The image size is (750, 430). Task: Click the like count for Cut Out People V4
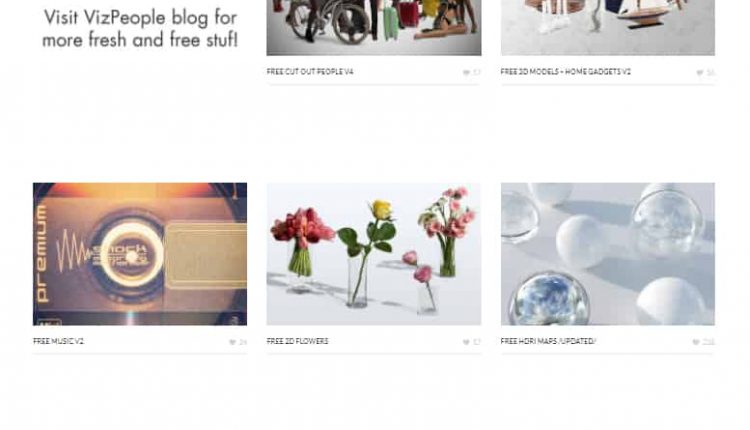[x=476, y=73]
